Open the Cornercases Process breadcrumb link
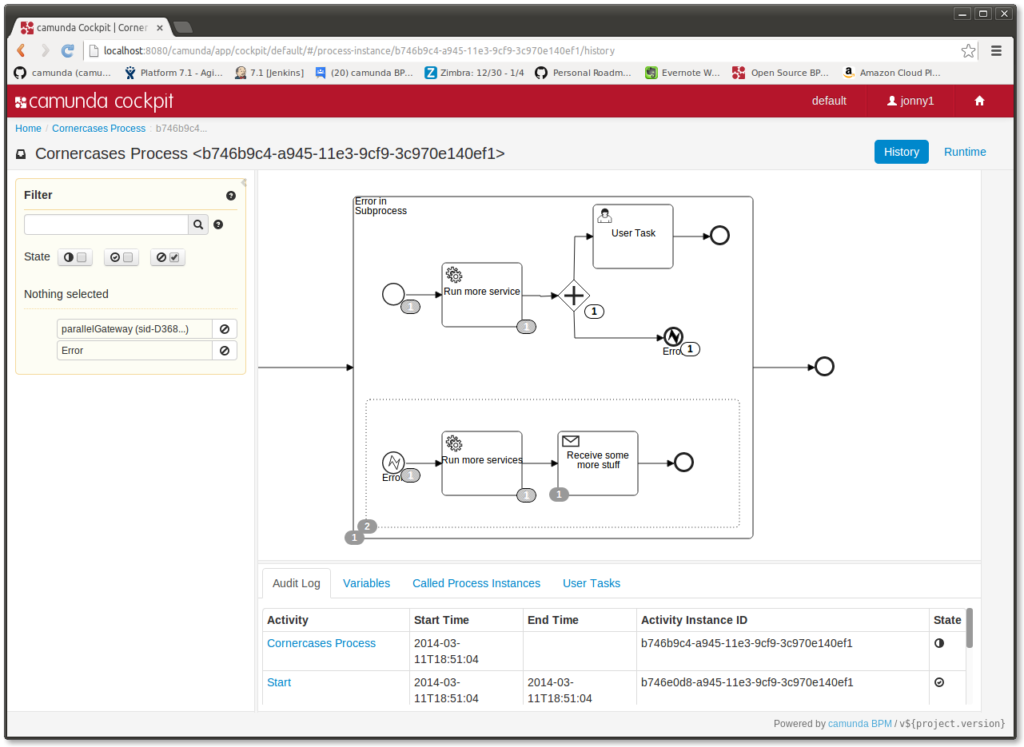 (99, 129)
